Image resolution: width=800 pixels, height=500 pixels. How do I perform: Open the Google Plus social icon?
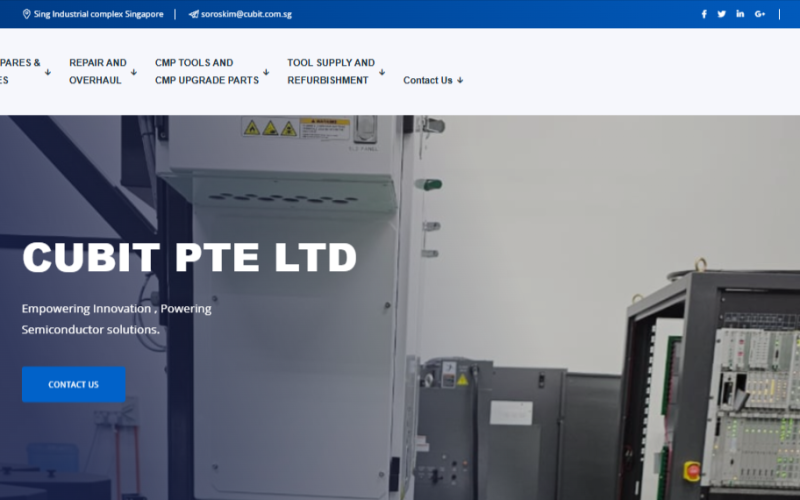click(760, 14)
